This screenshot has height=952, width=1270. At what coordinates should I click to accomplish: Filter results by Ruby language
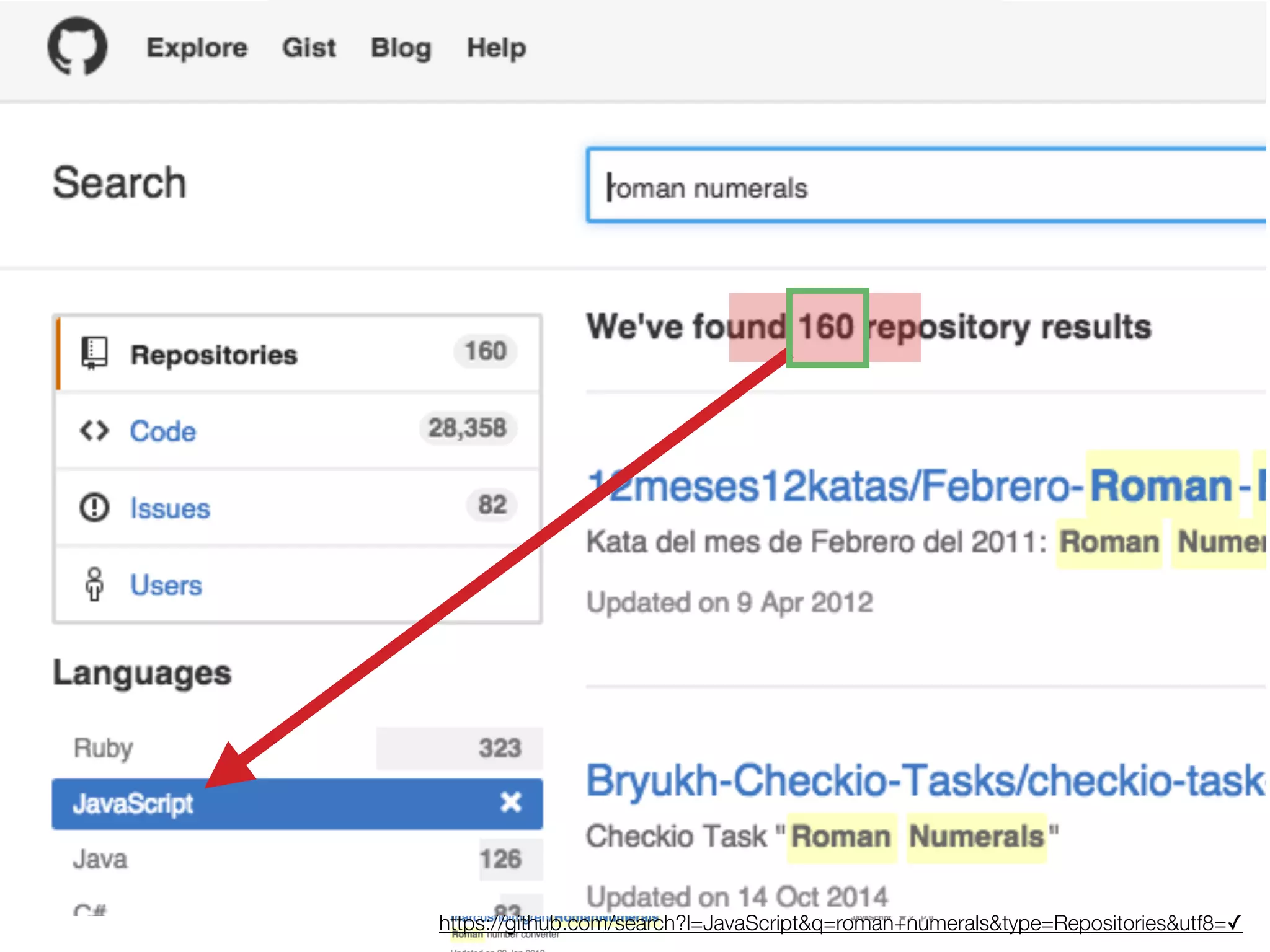click(x=298, y=748)
